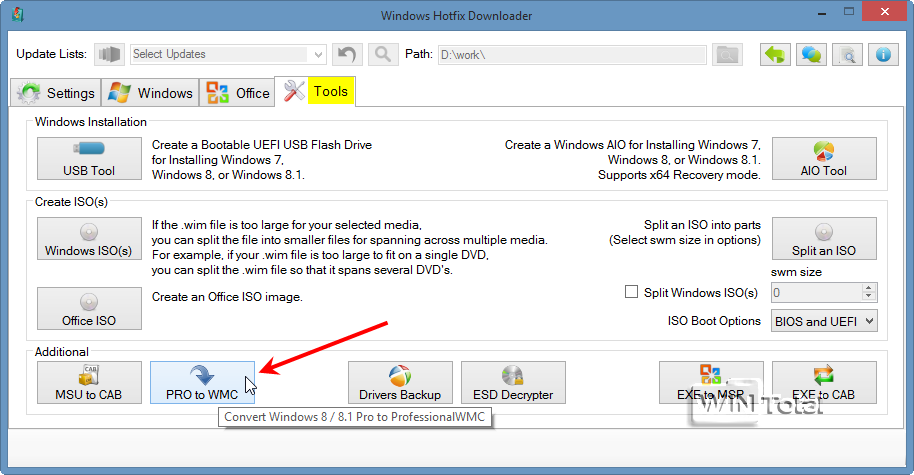Open the Select Updates dropdown
Viewport: 914px width, 475px height.
[228, 54]
